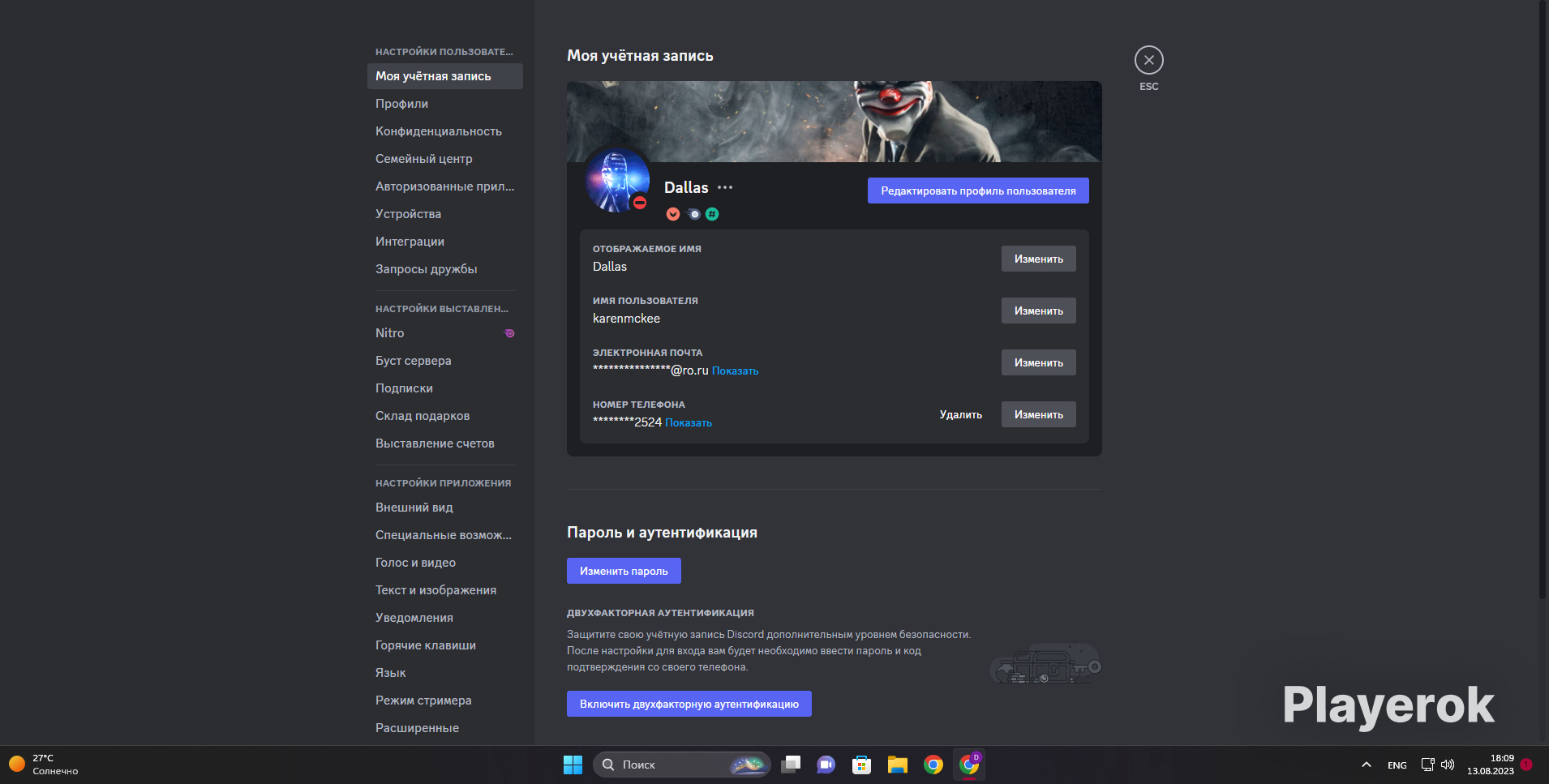Screen dimensions: 1549x784
Task: Launch the Chat app from the taskbar
Action: click(x=826, y=765)
